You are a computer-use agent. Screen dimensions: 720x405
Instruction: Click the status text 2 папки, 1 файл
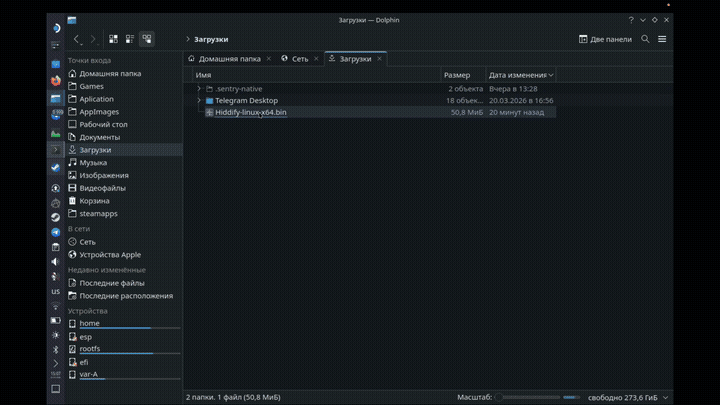coord(233,397)
